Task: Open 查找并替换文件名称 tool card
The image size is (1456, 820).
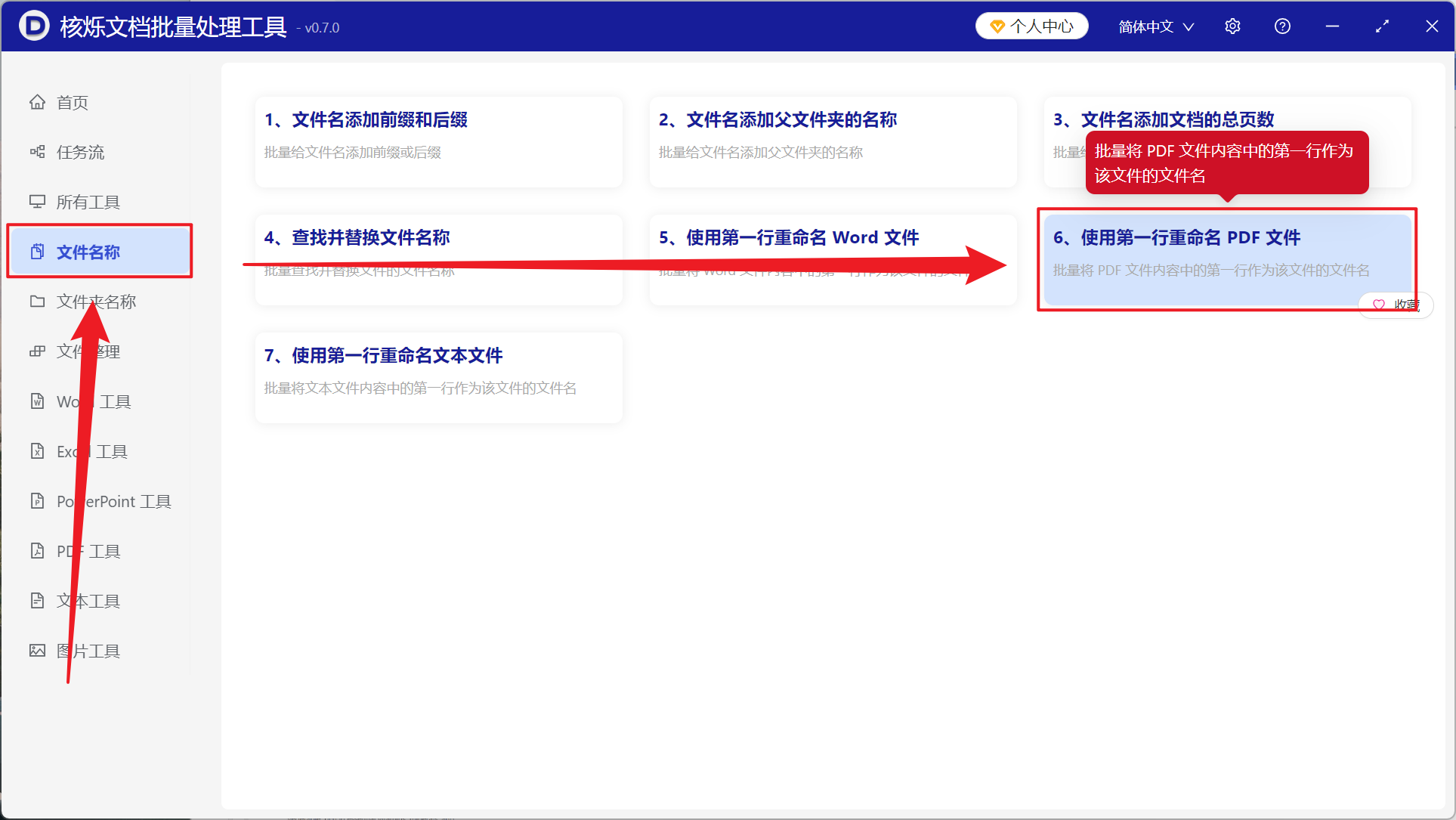Action: tap(439, 259)
